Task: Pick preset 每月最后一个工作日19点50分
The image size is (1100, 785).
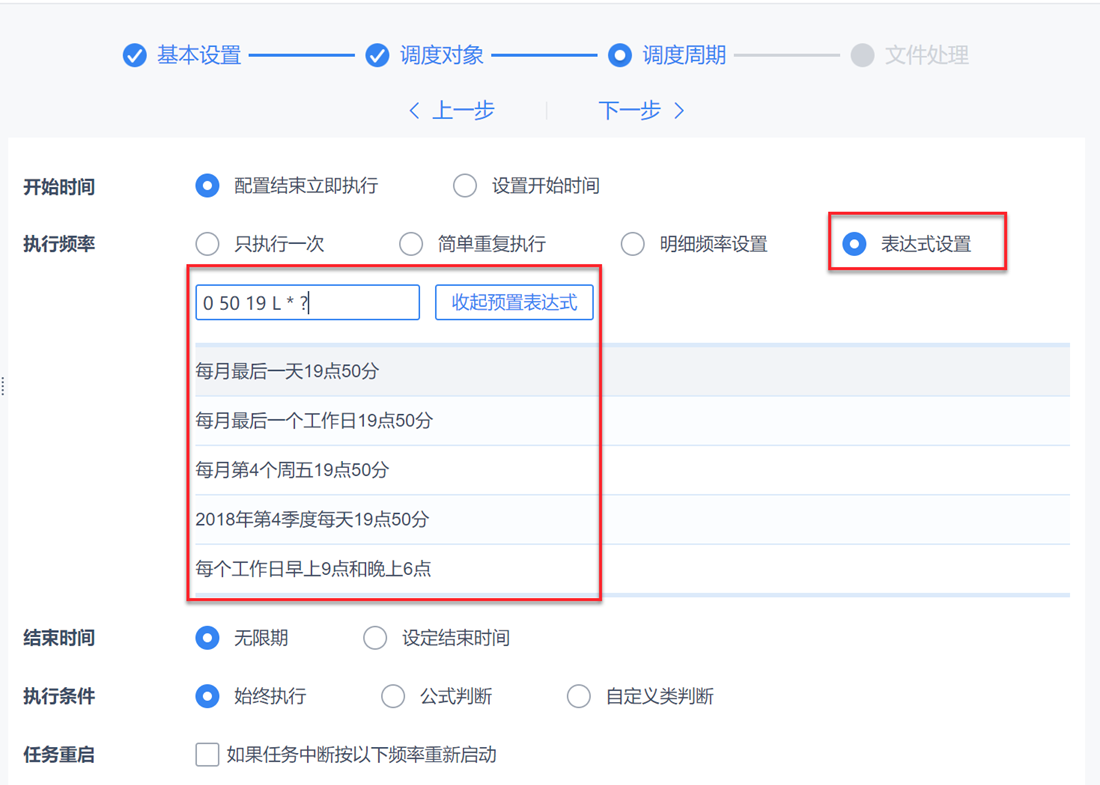Action: (x=314, y=421)
